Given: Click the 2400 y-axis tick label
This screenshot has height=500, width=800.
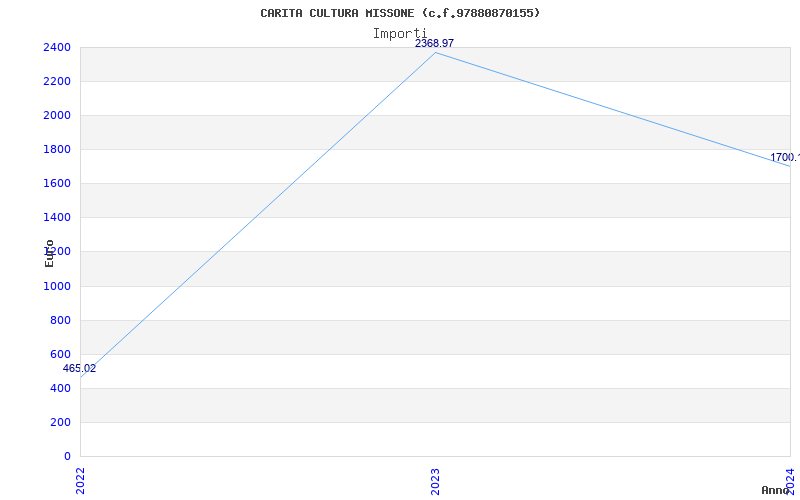Looking at the screenshot, I should point(57,47).
